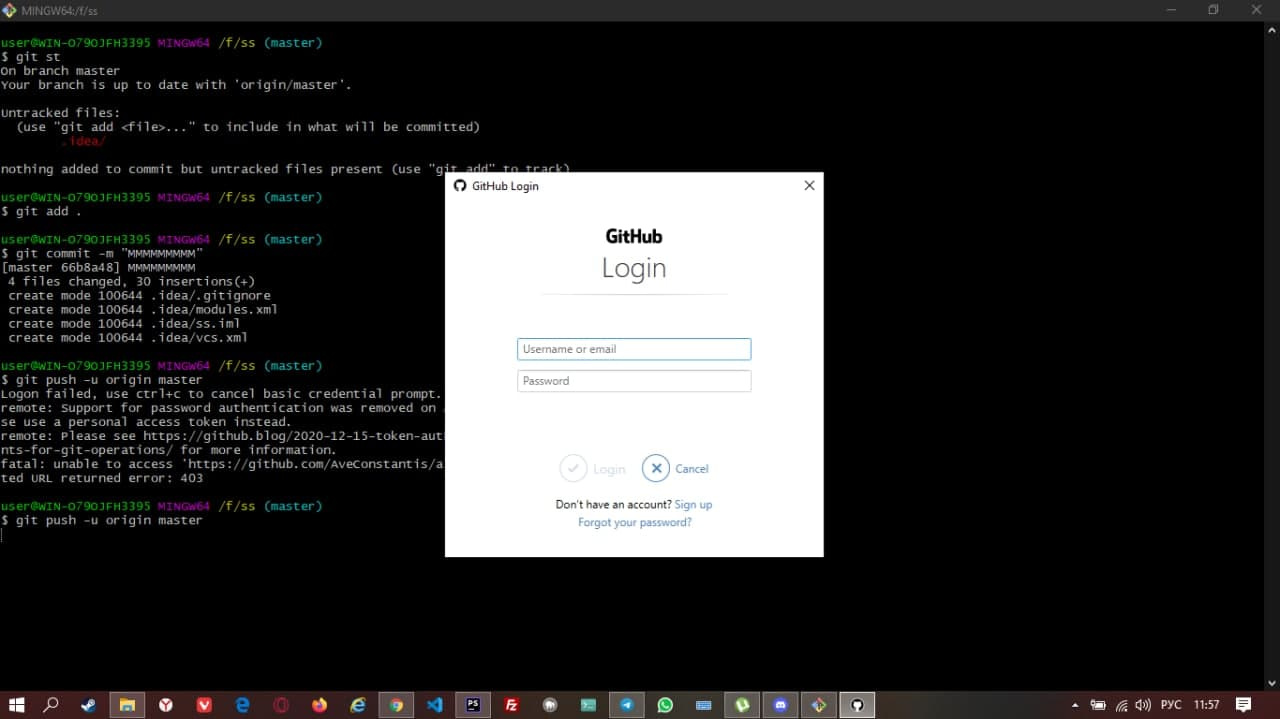Open WhatsApp from the taskbar

click(665, 705)
